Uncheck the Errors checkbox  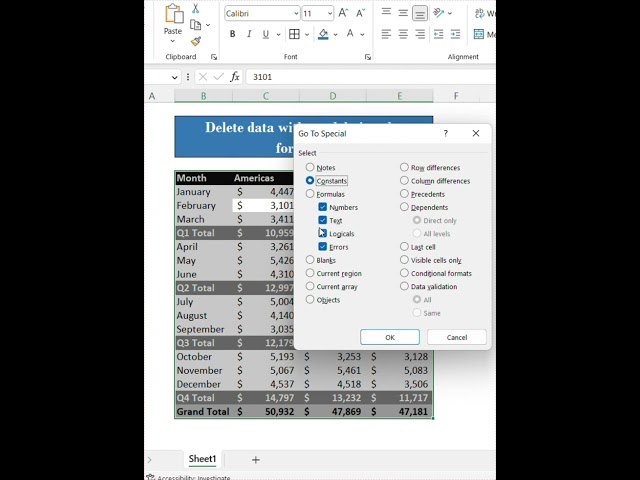[322, 247]
